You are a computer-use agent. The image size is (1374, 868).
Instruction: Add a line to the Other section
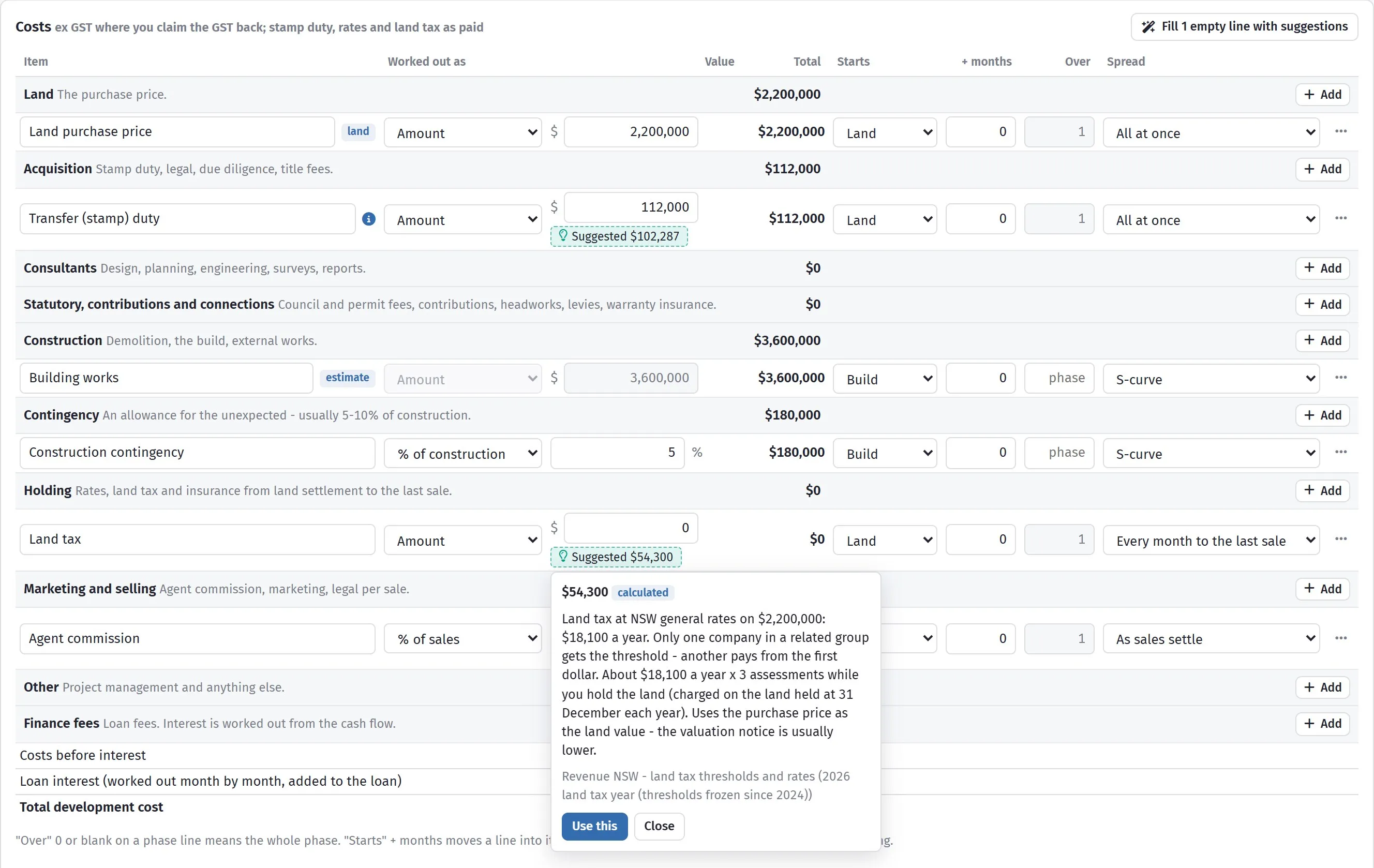pyautogui.click(x=1322, y=687)
